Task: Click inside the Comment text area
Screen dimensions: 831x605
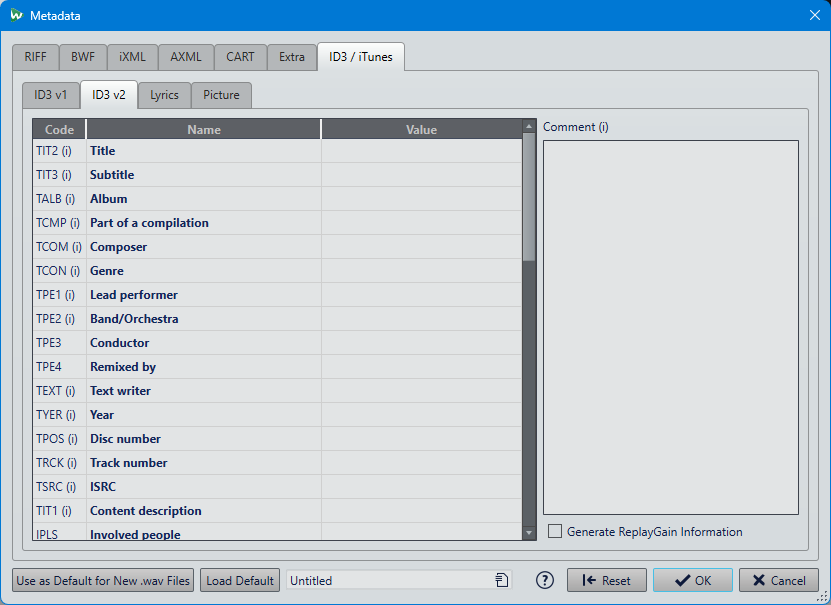Action: tap(671, 327)
